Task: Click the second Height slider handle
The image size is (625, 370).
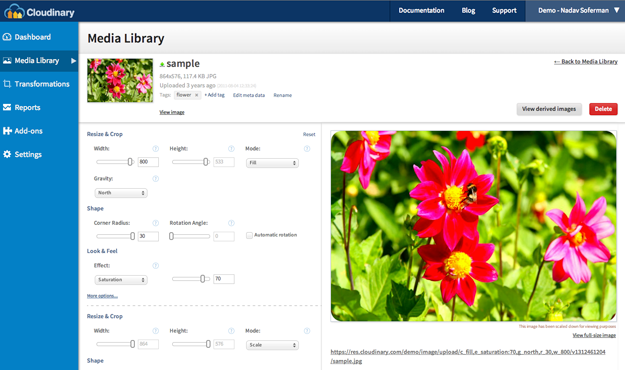Action: click(x=208, y=344)
